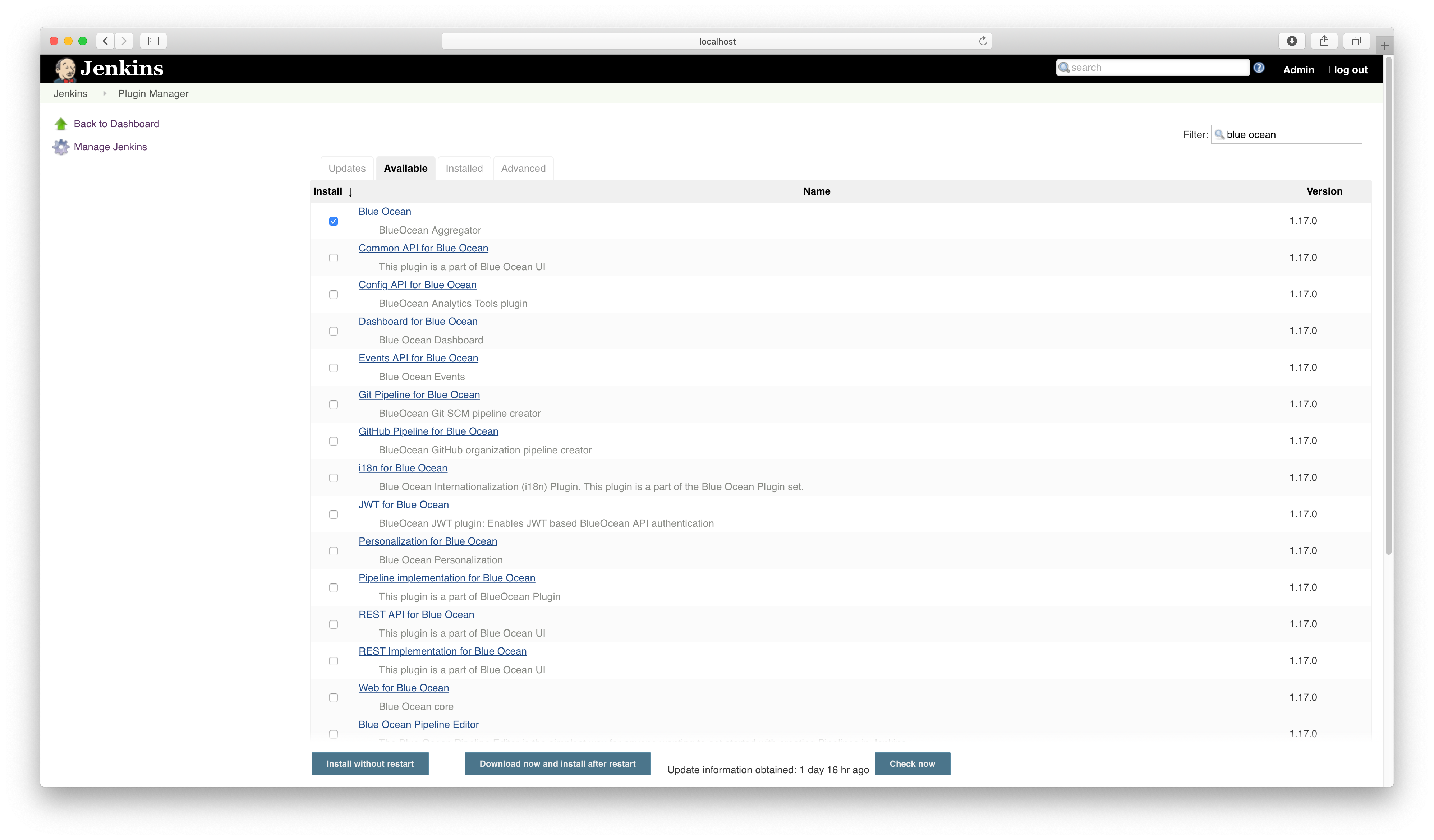Open the Advanced tab
The image size is (1434, 840).
click(523, 168)
